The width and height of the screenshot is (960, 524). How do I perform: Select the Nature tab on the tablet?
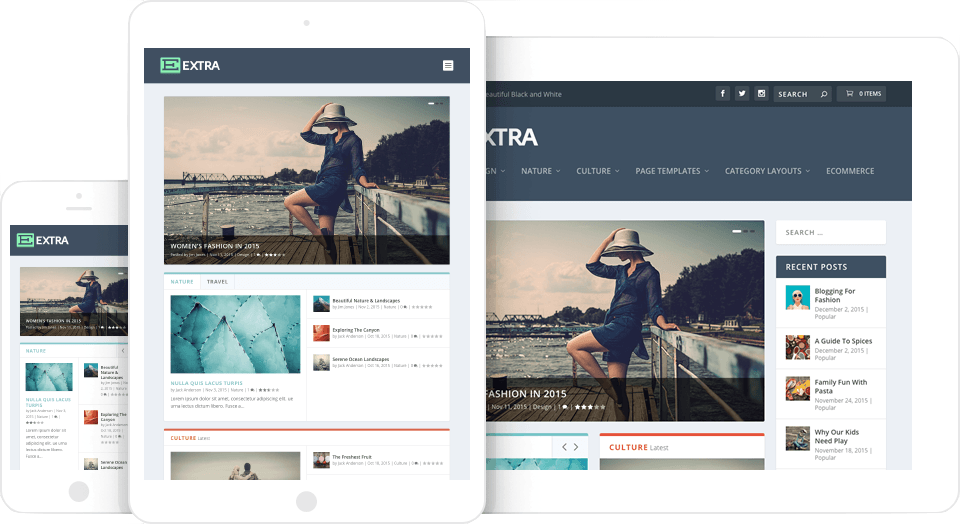pos(182,282)
